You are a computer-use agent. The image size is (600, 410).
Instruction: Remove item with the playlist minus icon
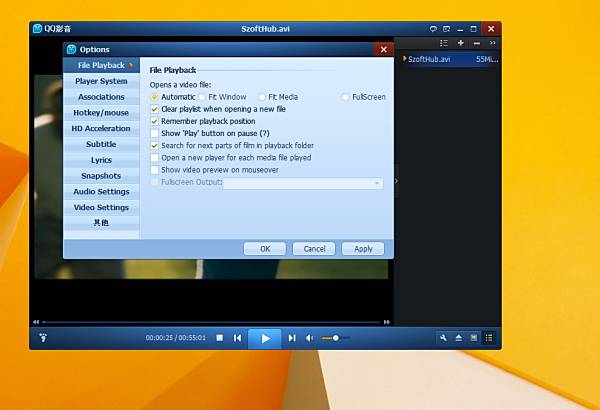click(x=477, y=43)
